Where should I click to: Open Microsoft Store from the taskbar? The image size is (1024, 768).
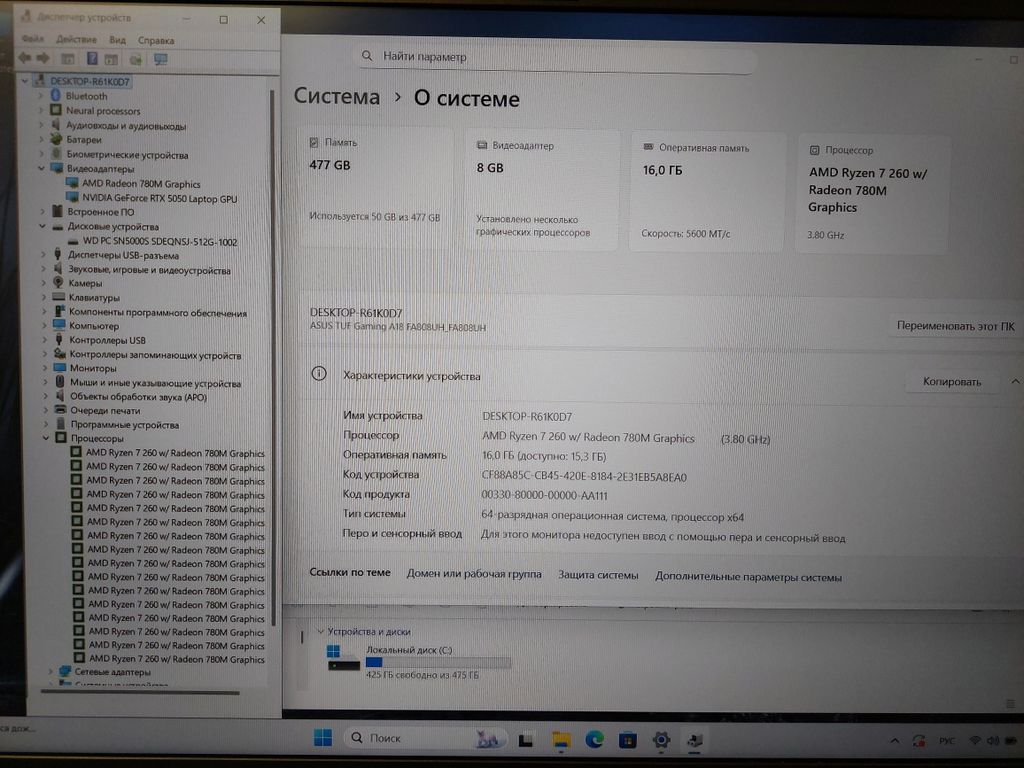pyautogui.click(x=627, y=740)
